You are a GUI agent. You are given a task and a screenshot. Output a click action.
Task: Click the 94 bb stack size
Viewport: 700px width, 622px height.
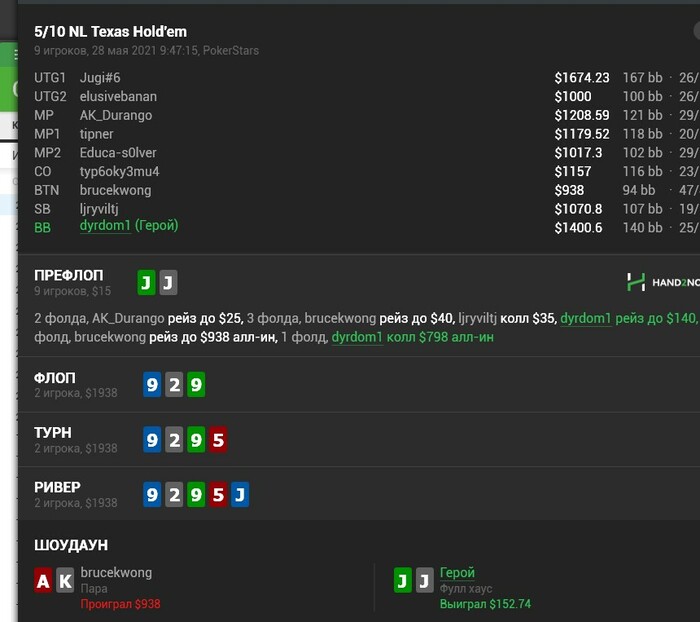click(639, 190)
